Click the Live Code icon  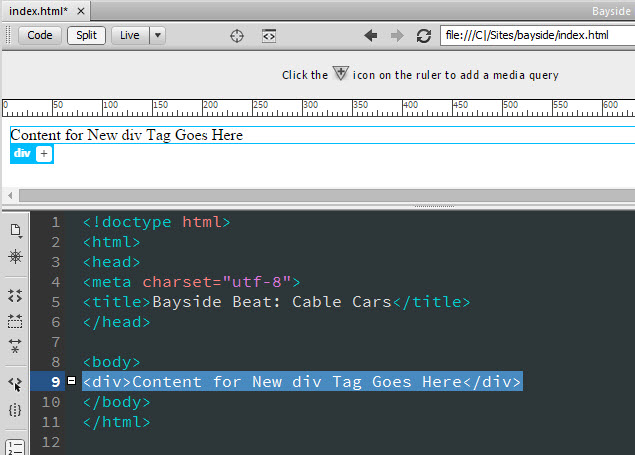(269, 36)
